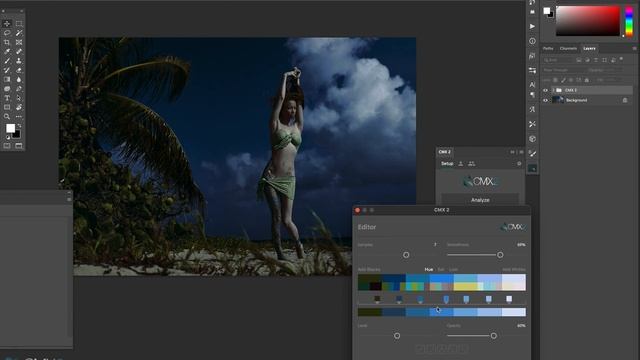Select the Hand tool
The height and width of the screenshot is (360, 640).
click(x=19, y=107)
